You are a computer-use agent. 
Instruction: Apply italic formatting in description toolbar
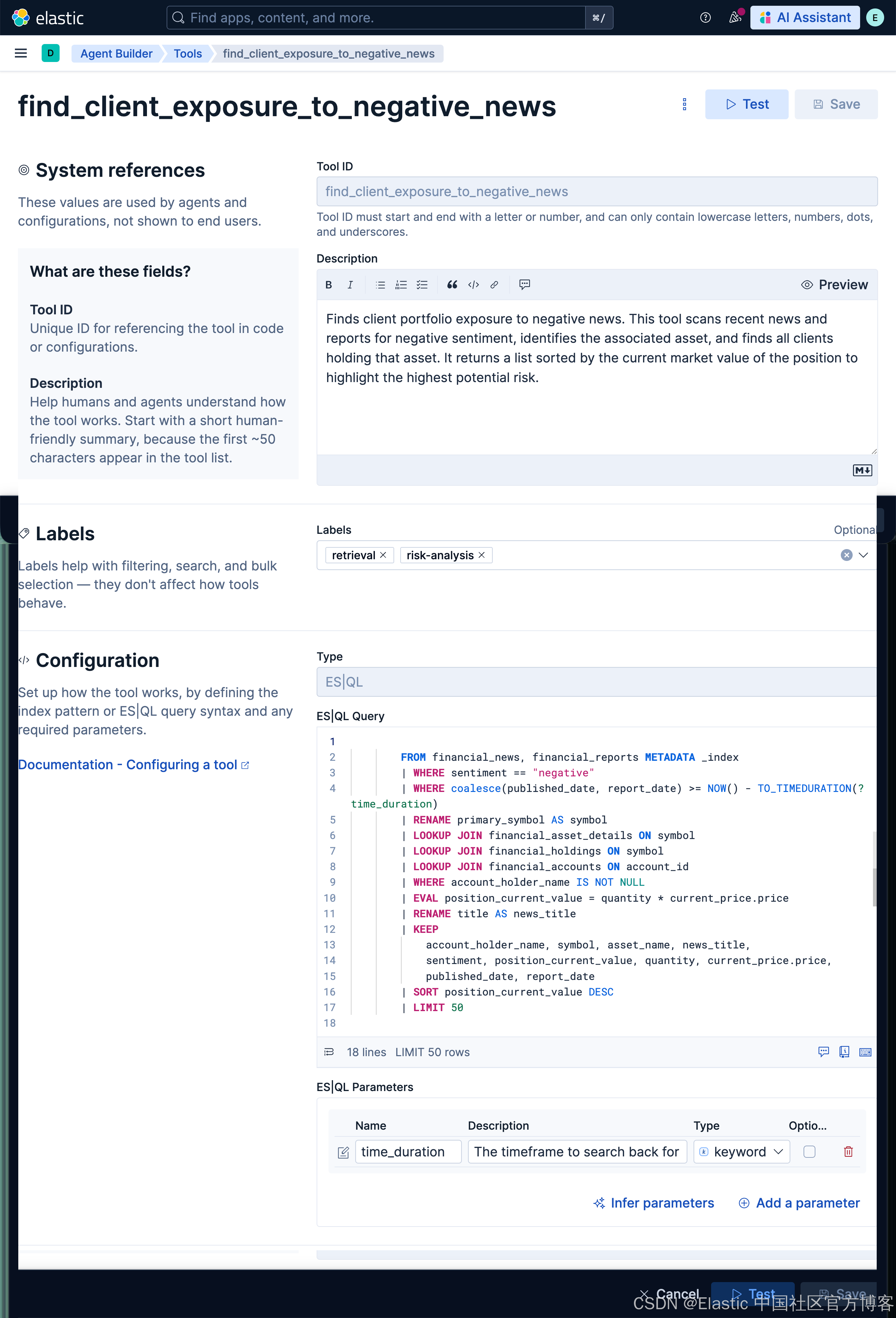tap(350, 285)
